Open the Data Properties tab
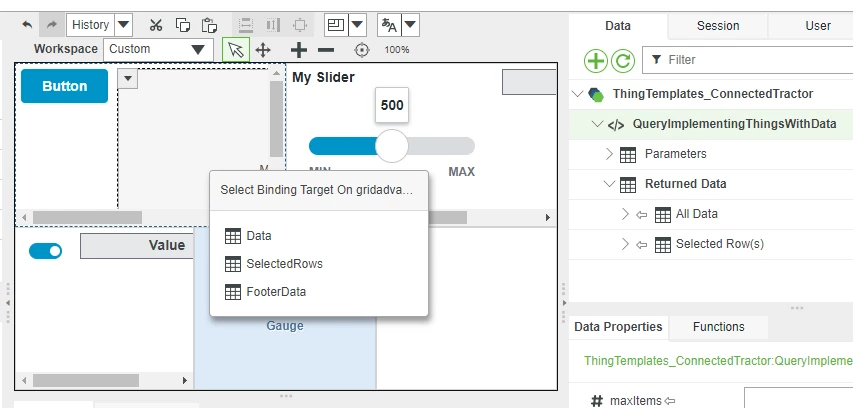Screen dimensions: 853x408 tap(619, 327)
